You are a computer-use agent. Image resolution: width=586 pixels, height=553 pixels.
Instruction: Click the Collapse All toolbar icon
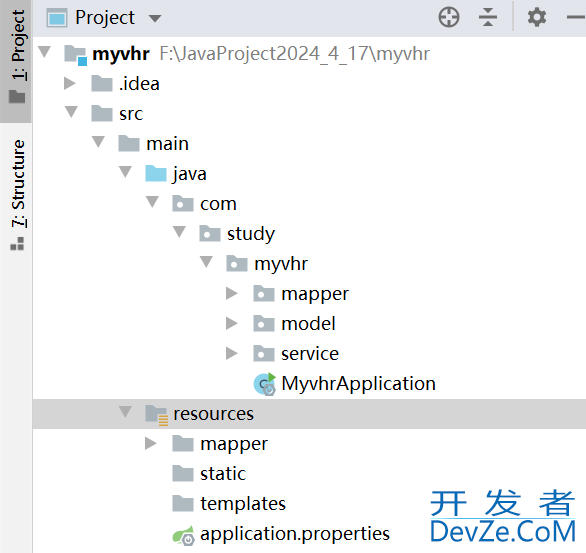[488, 18]
